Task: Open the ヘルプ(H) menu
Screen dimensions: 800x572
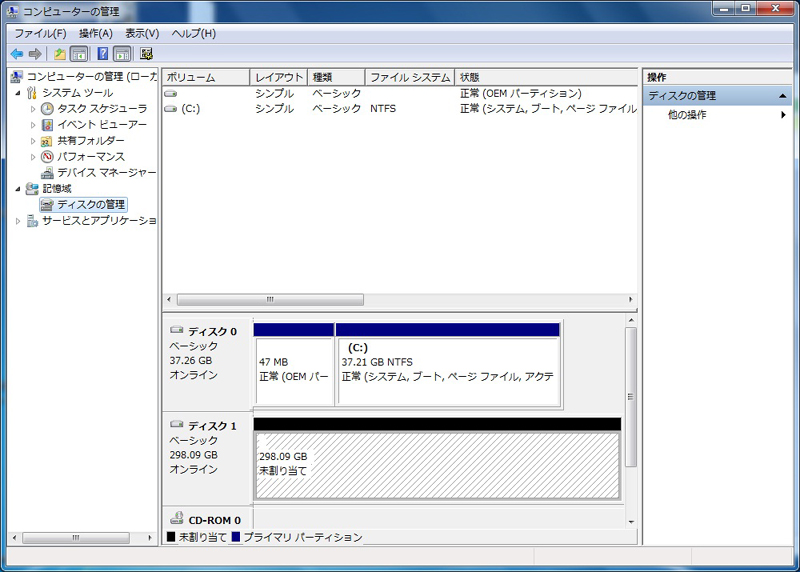Action: point(194,34)
